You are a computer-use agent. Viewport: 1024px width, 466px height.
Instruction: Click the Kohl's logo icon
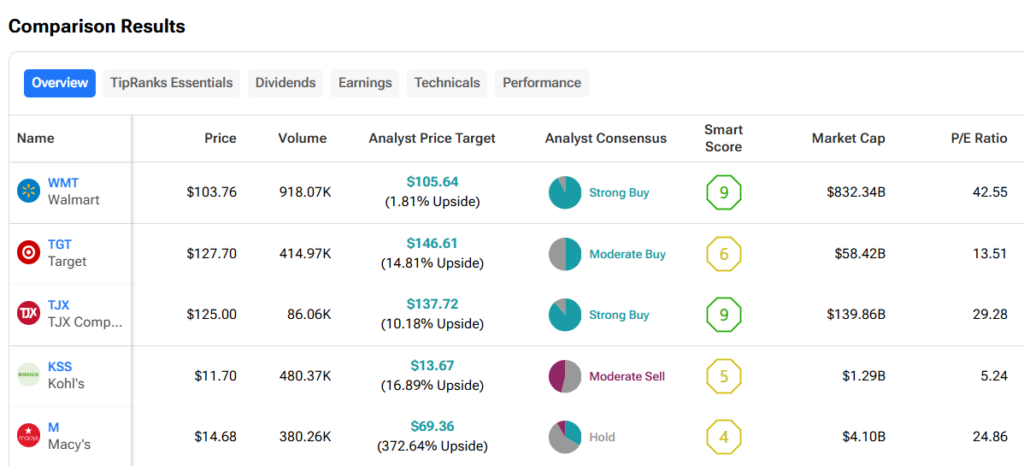coord(28,375)
